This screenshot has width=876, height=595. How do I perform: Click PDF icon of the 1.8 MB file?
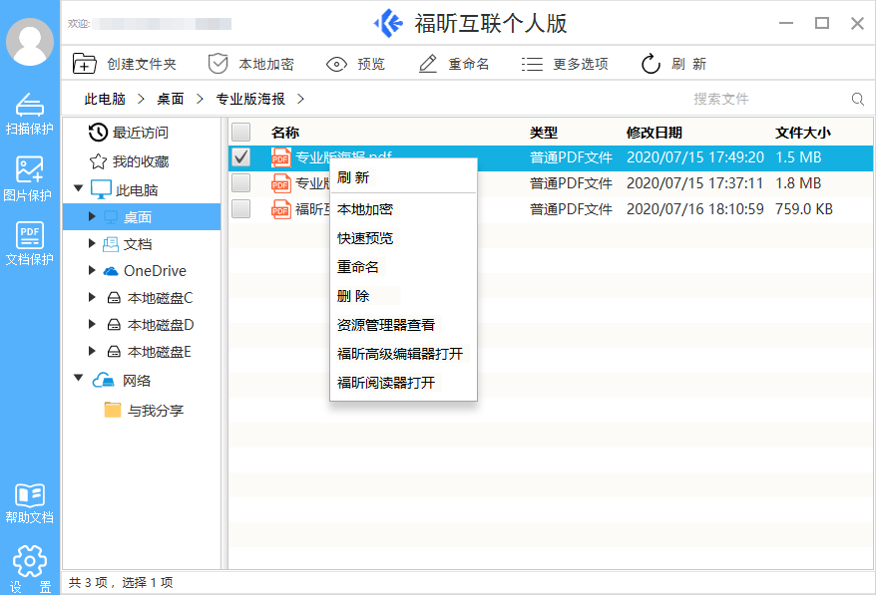281,183
